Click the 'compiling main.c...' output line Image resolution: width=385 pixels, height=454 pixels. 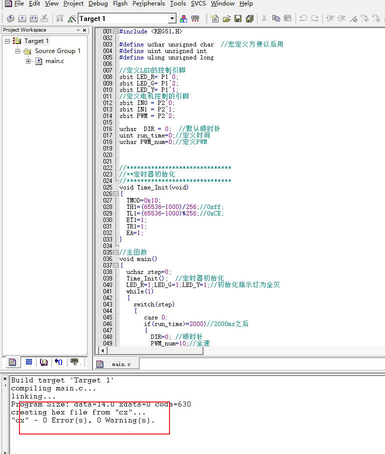pyautogui.click(x=53, y=388)
